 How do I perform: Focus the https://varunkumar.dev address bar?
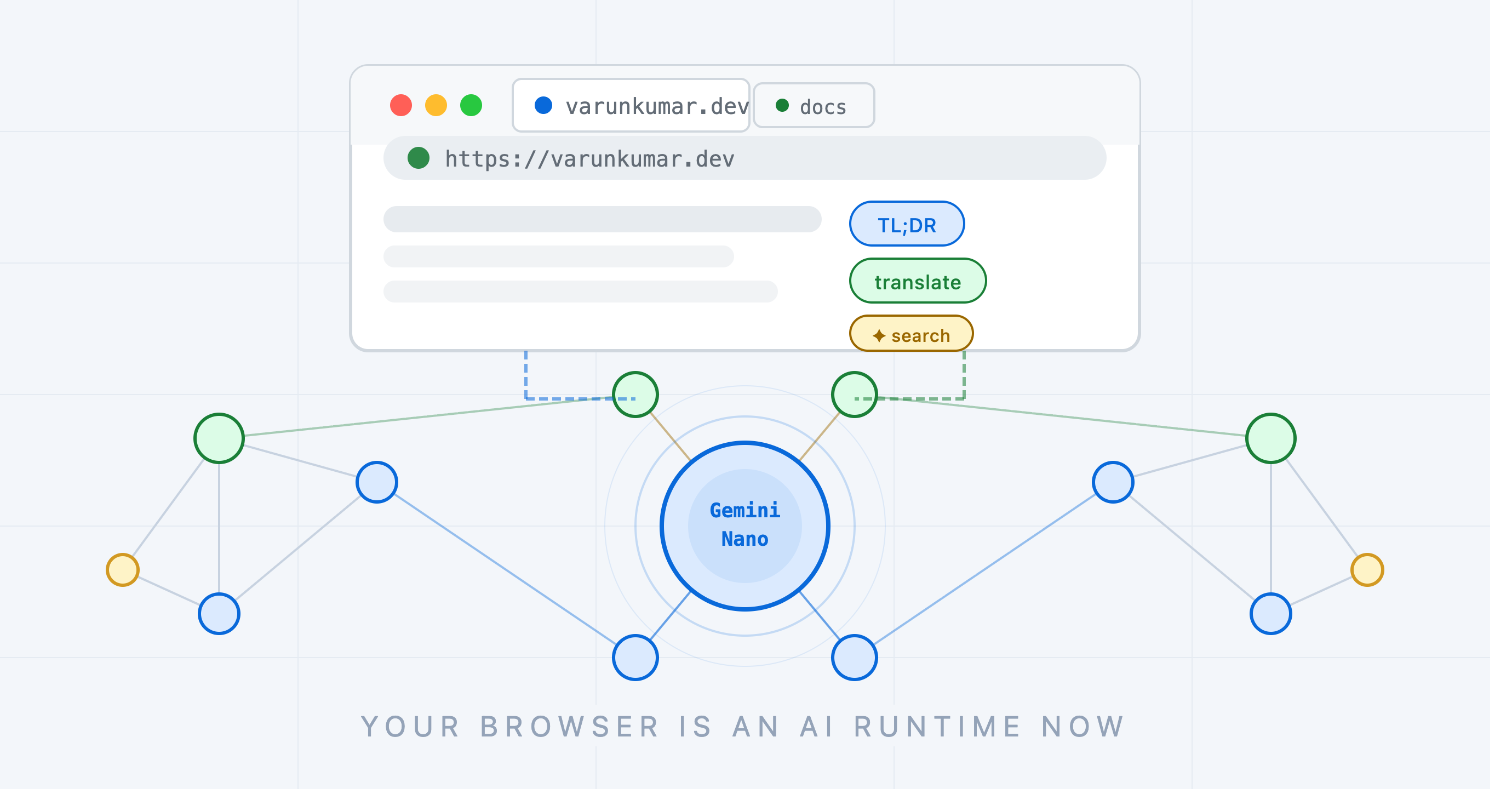pyautogui.click(x=745, y=158)
